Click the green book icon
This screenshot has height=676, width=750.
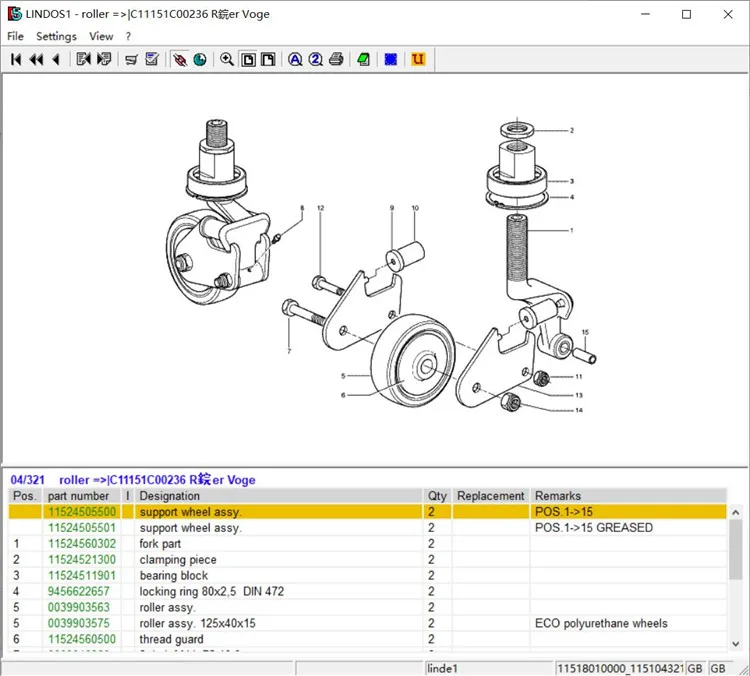click(364, 60)
